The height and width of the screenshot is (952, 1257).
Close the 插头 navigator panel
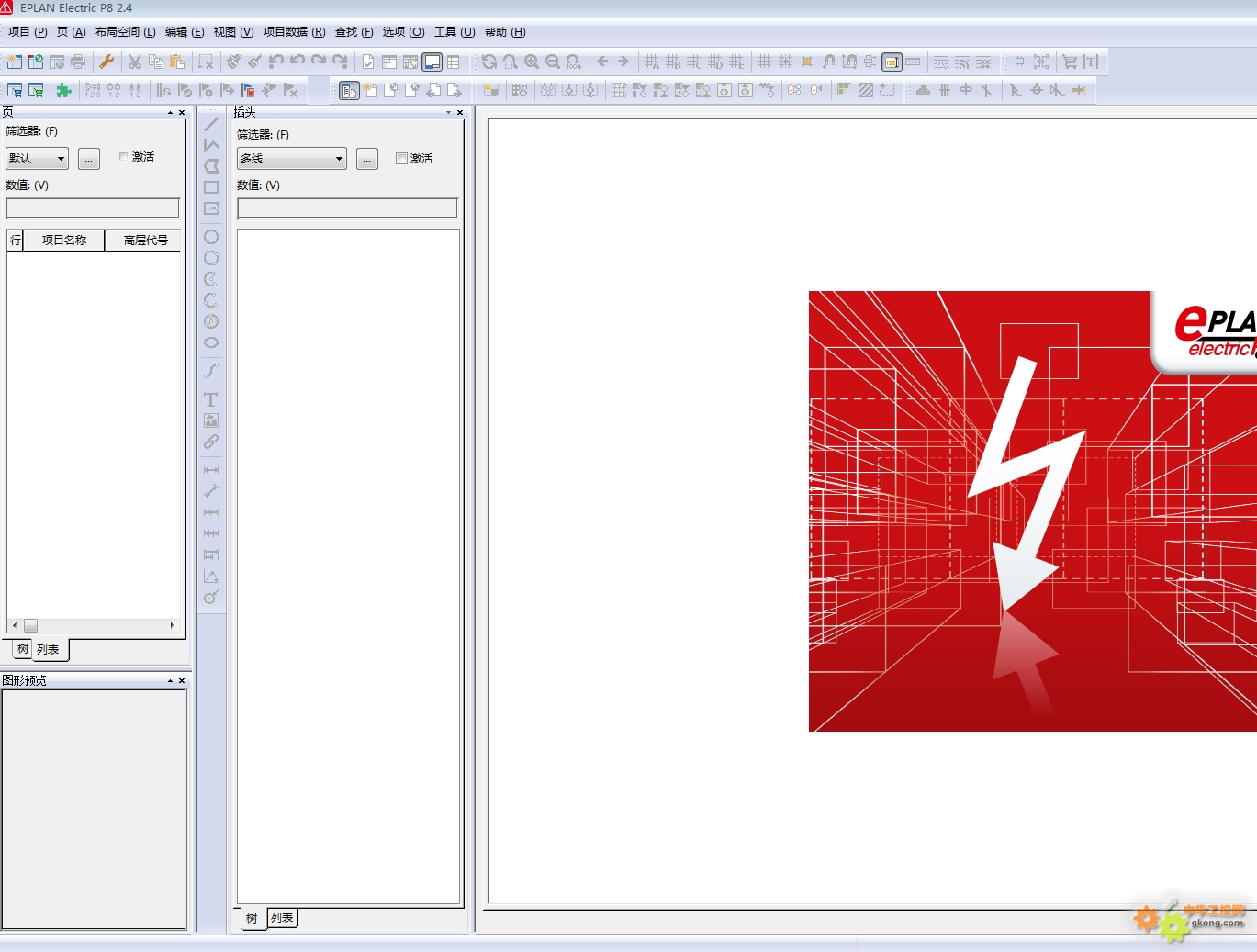(460, 113)
